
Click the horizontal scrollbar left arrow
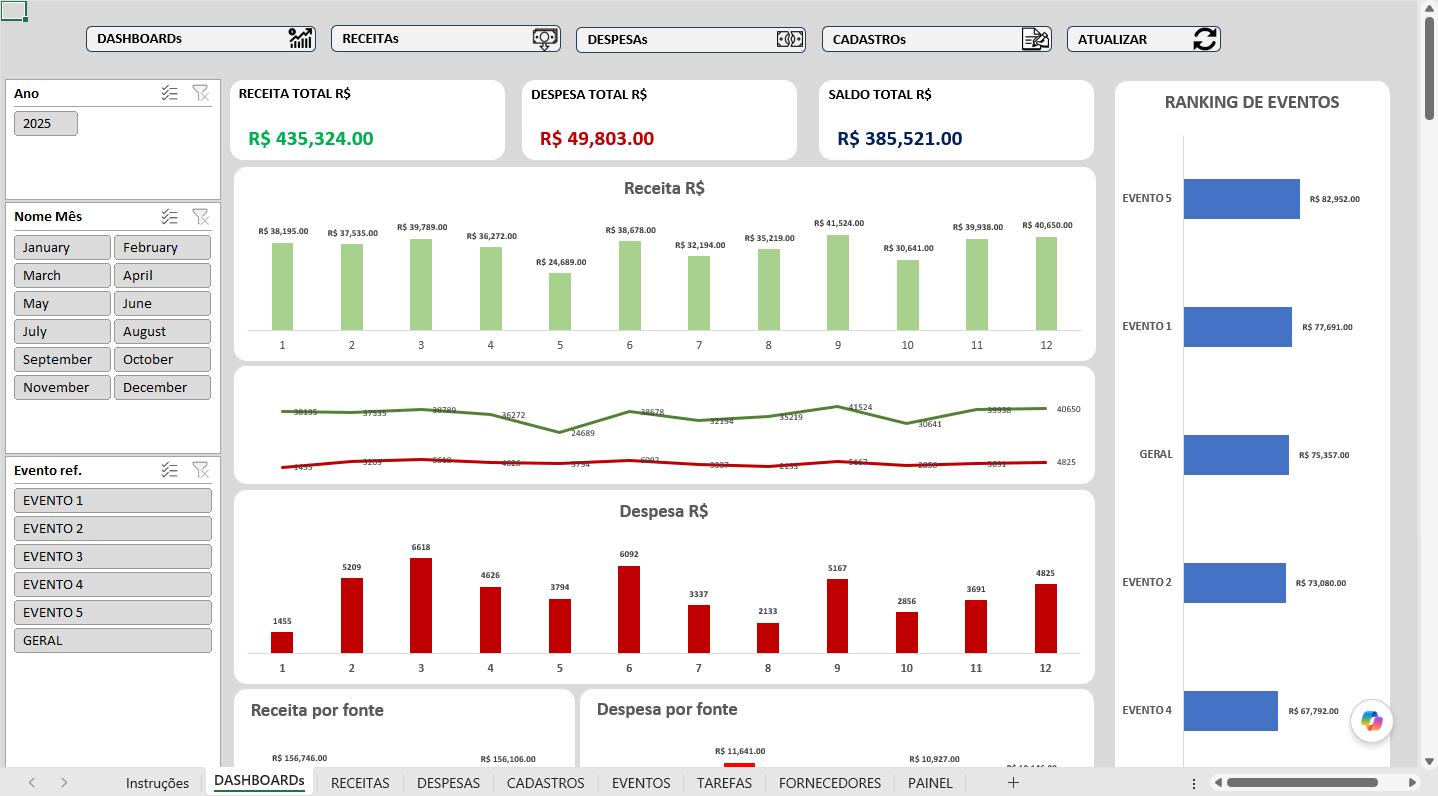pos(1217,783)
